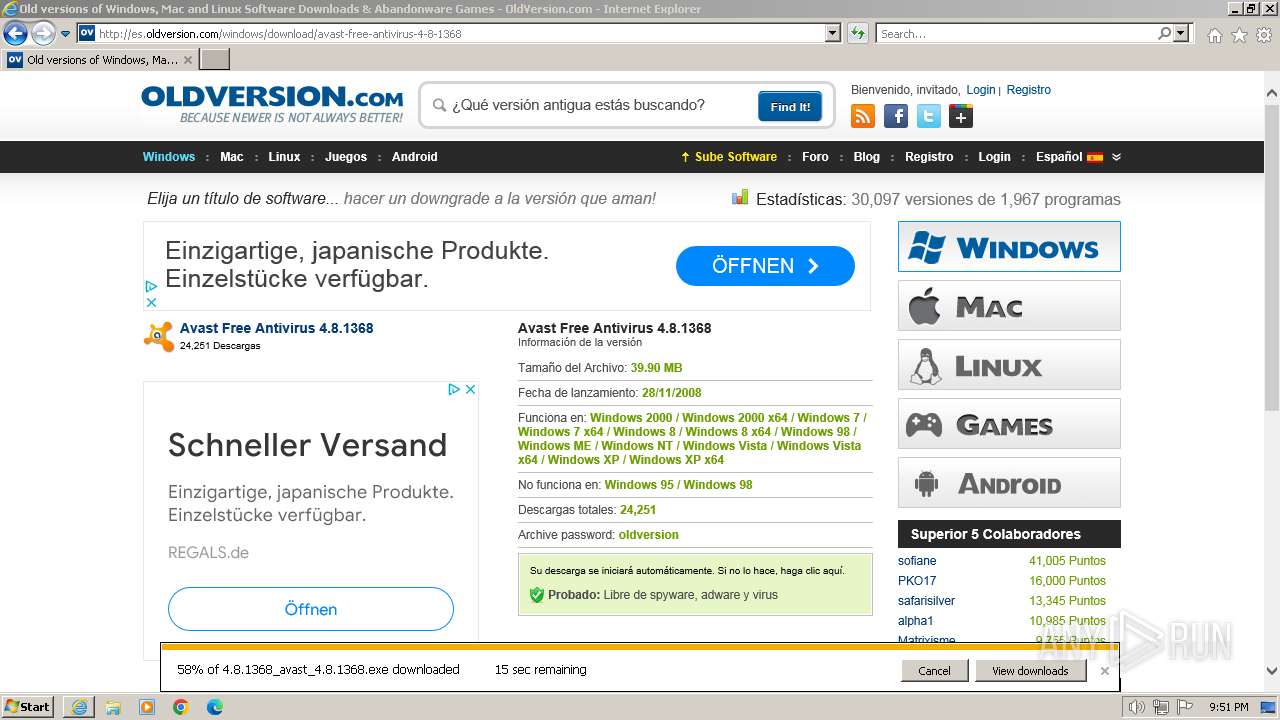The image size is (1280, 720).
Task: Click Sube Software in navigation bar
Action: [729, 157]
